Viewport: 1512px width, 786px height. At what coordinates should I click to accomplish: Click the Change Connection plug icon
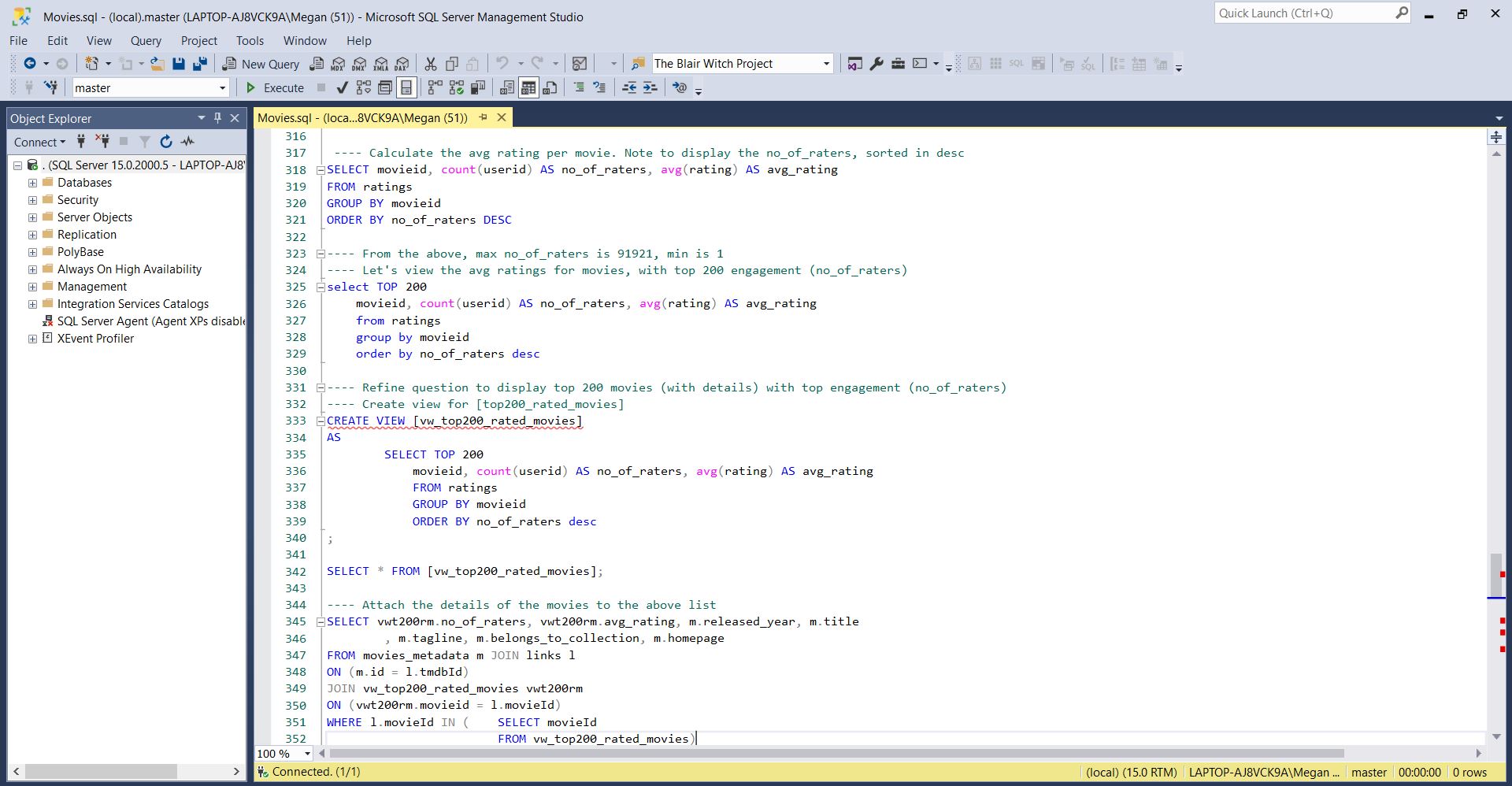50,87
